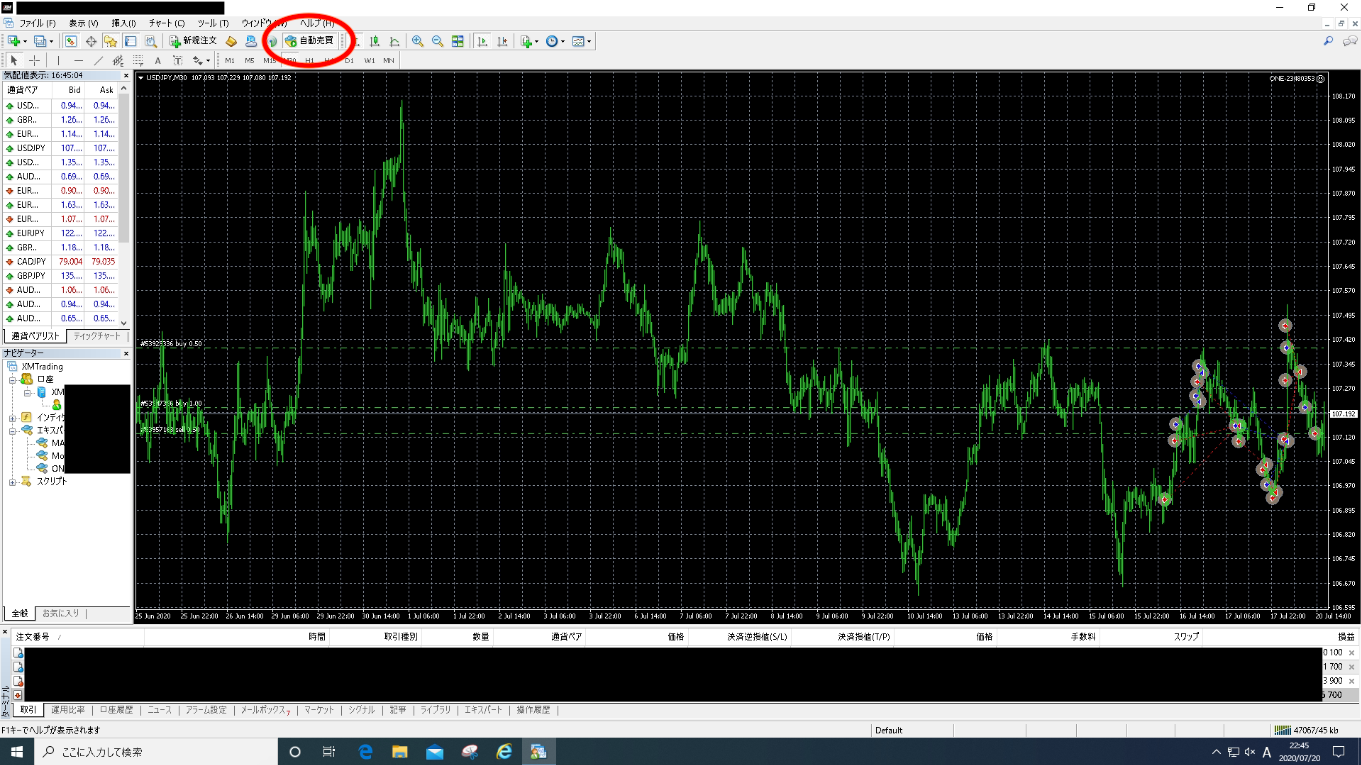
Task: Open the Profiles toolbar icon
Action: (40, 41)
